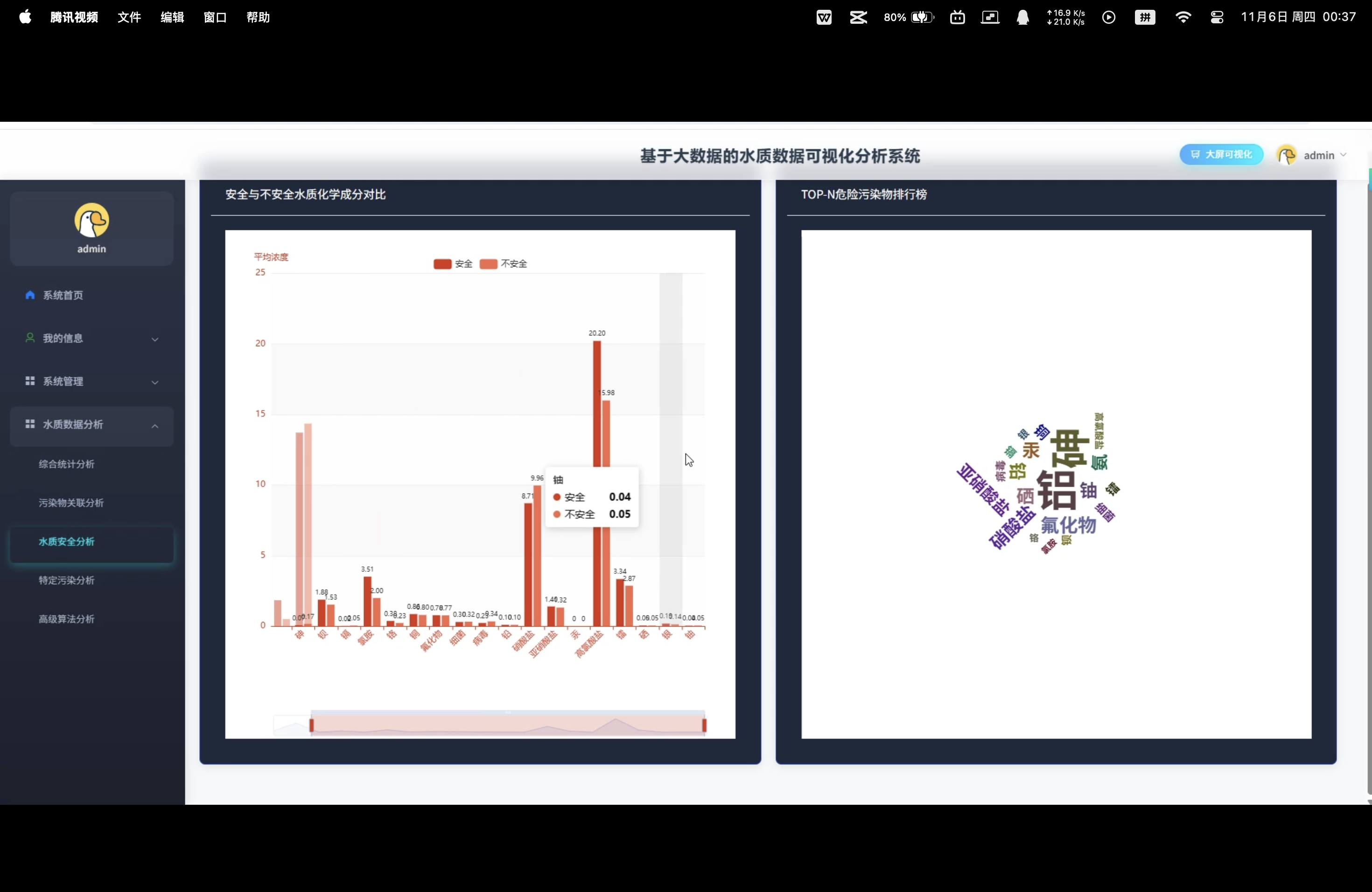Click the right handle of chart zoom slider
1372x892 pixels.
pos(704,725)
